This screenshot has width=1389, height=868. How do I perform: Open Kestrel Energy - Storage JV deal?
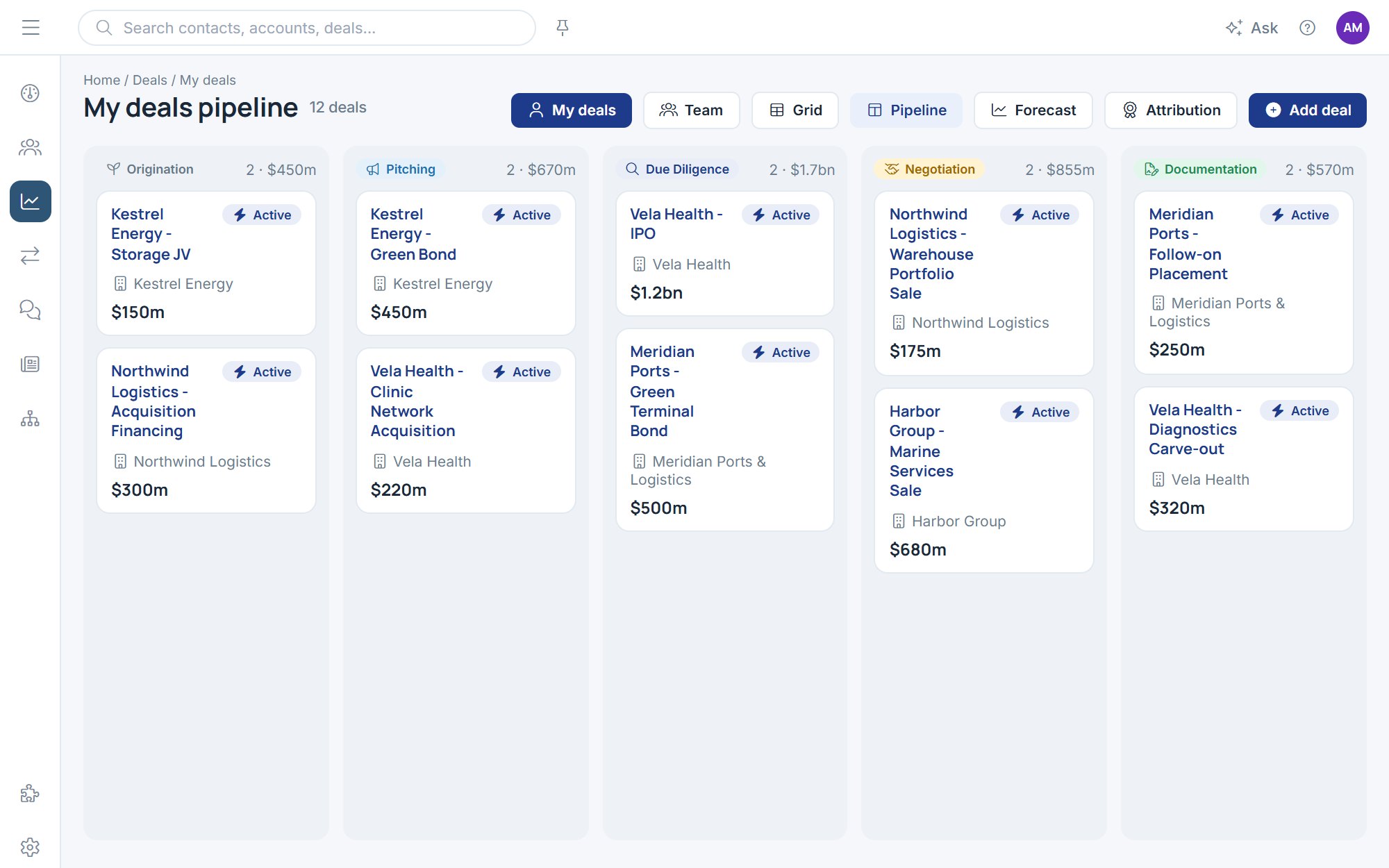tap(151, 234)
